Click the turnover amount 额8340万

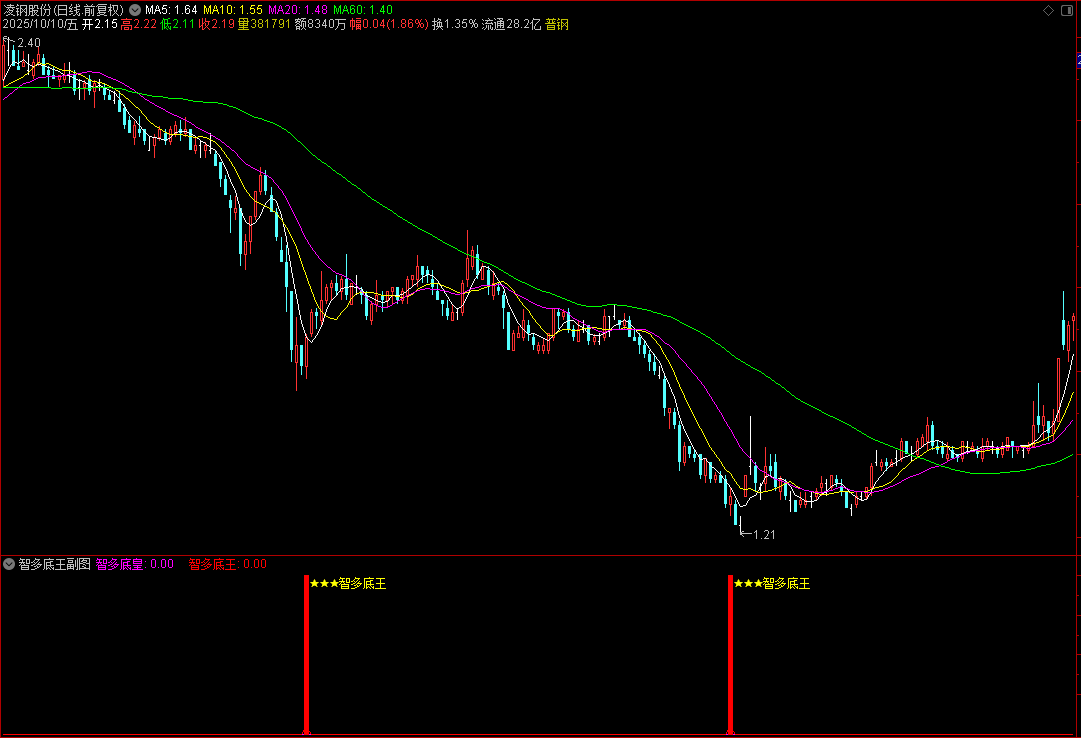click(x=320, y=25)
